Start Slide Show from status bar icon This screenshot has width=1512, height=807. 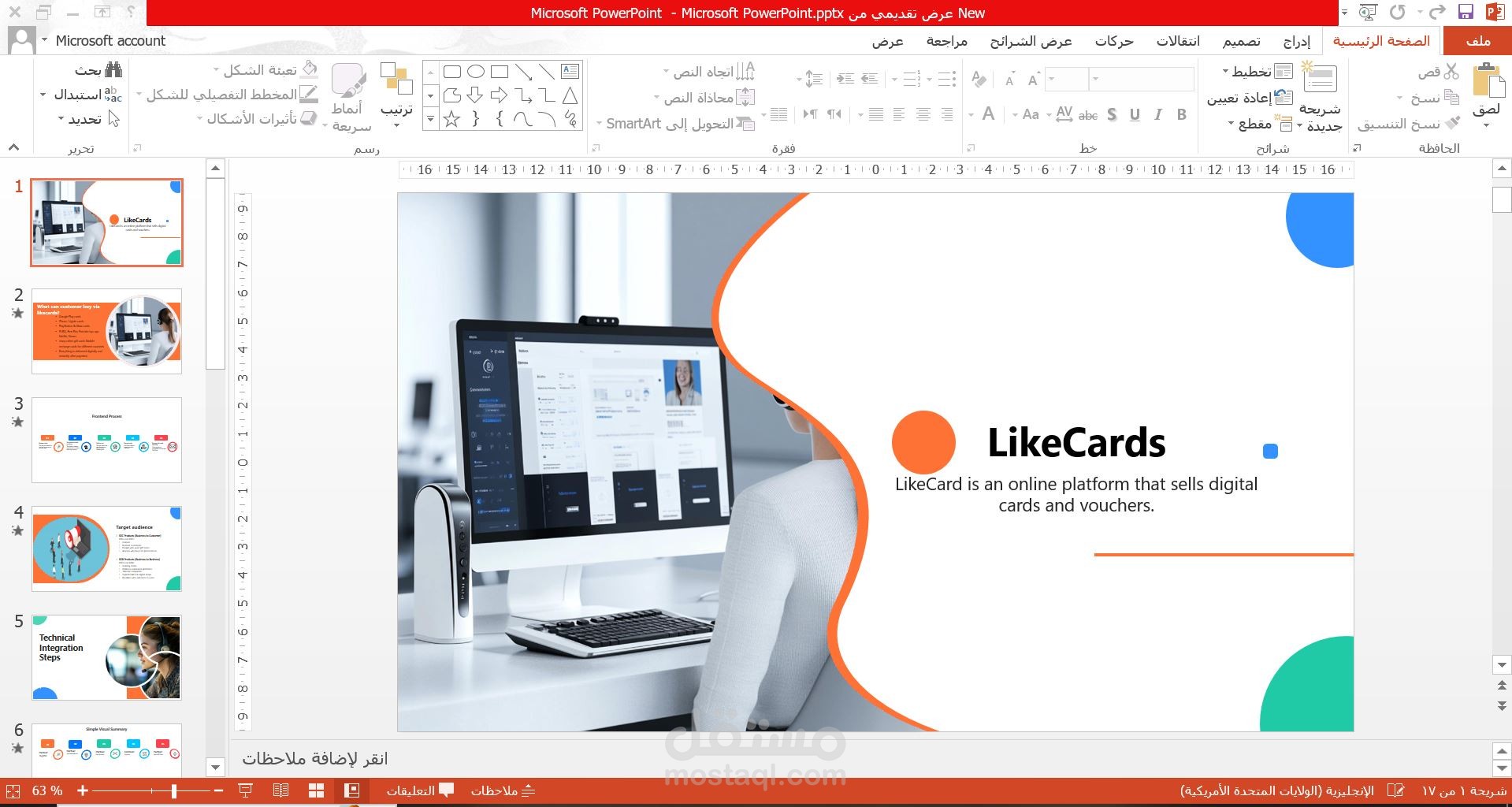coord(245,790)
